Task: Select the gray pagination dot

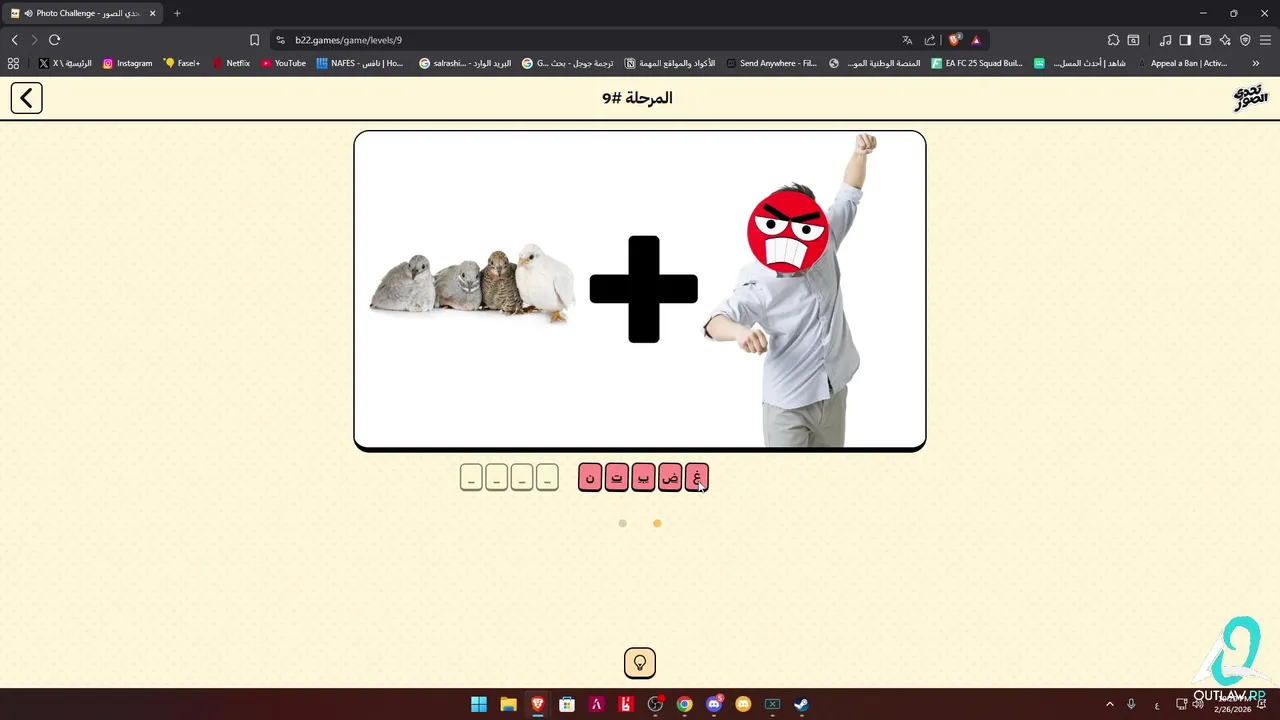Action: pos(622,523)
